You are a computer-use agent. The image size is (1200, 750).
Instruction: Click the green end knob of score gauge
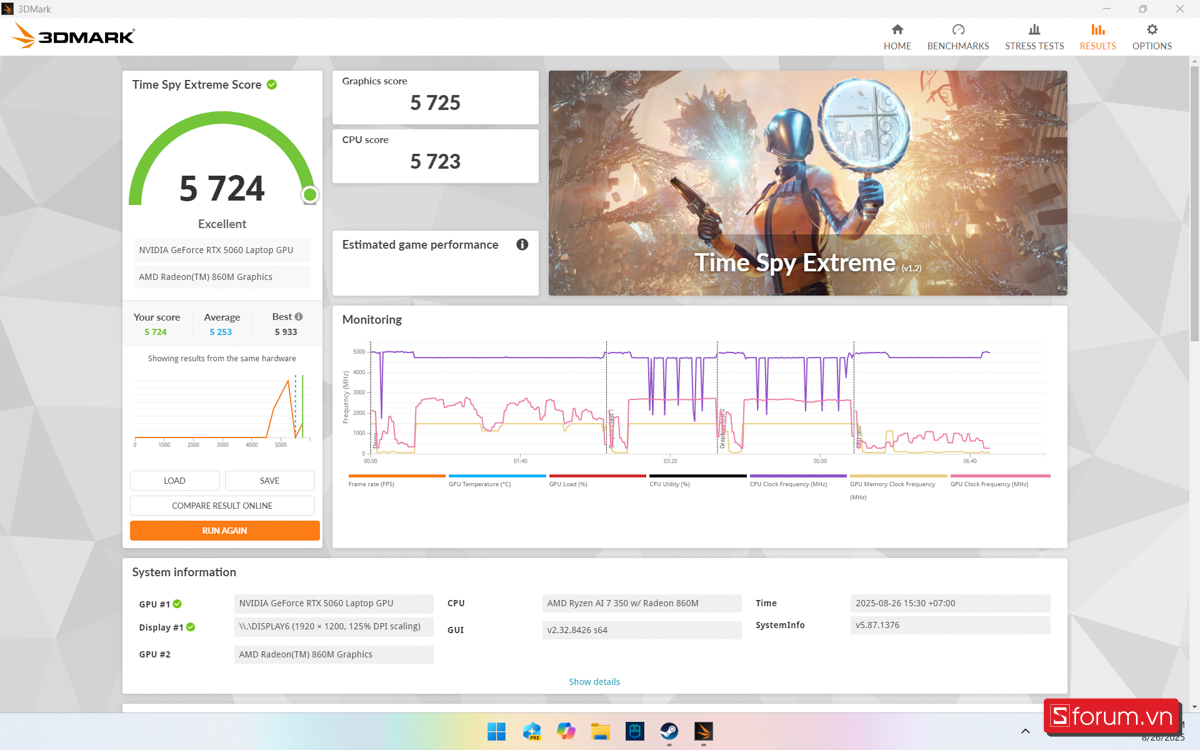pyautogui.click(x=310, y=195)
